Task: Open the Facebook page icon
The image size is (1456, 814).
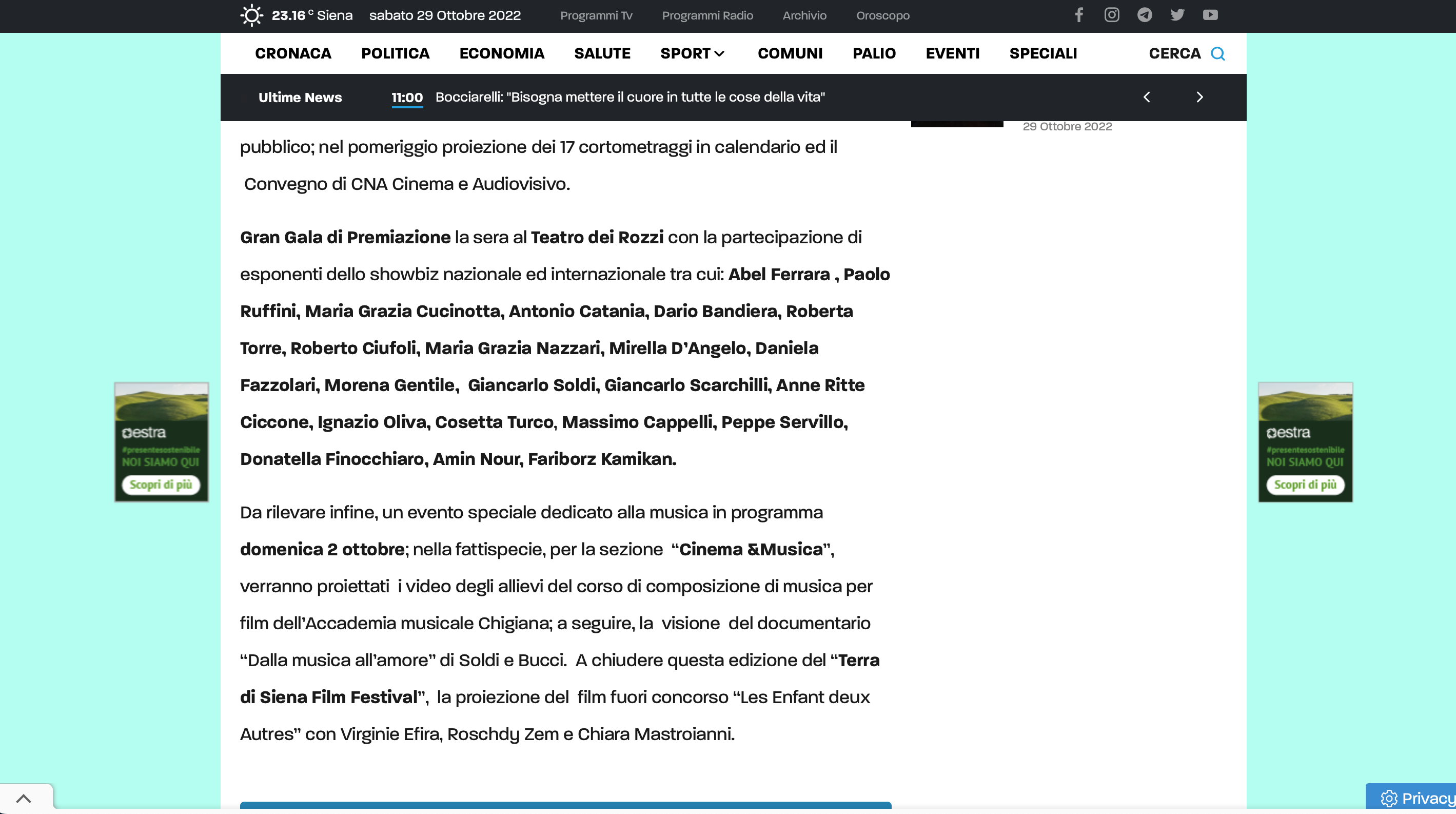Action: coord(1078,15)
